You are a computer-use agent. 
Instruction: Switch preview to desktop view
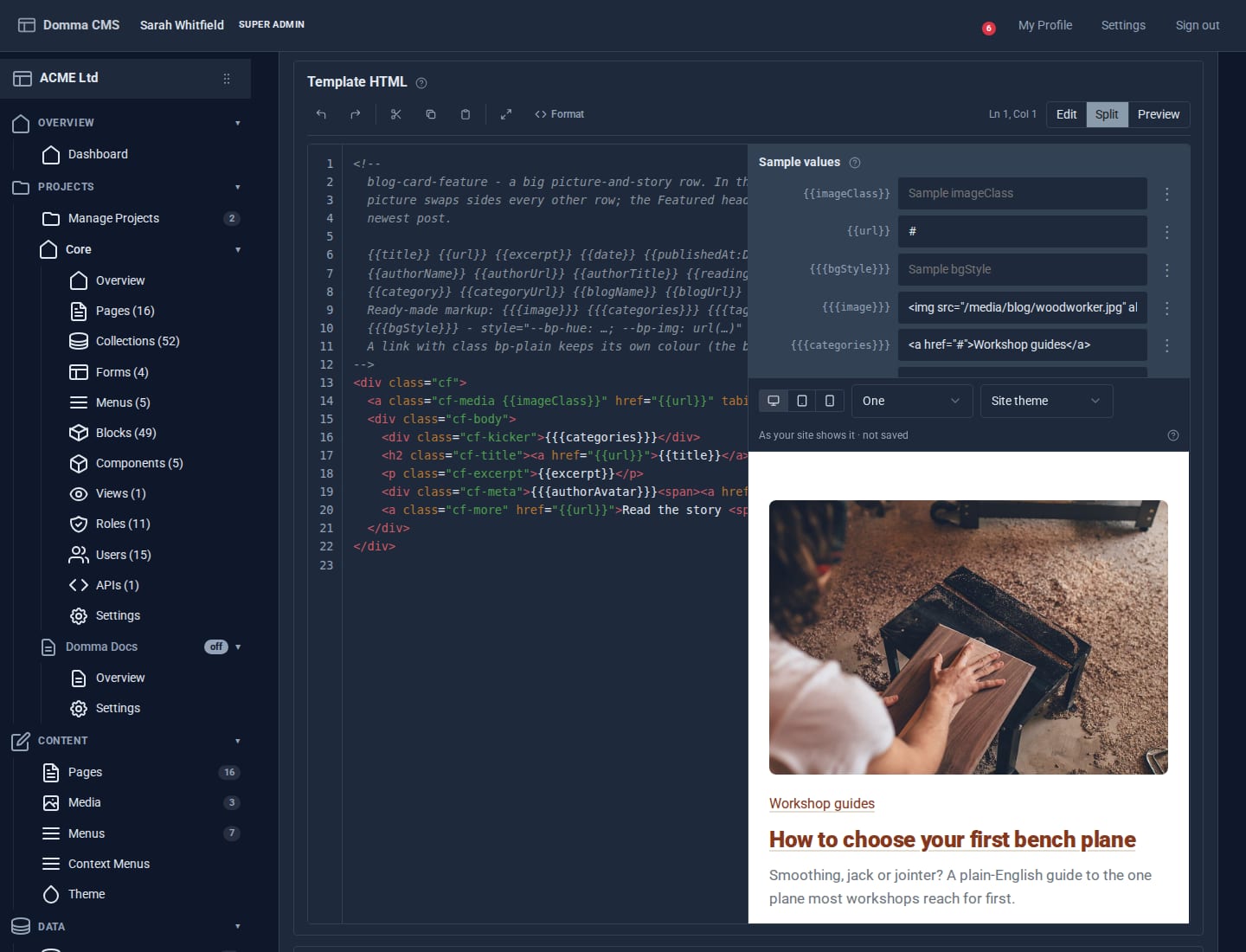coord(774,401)
